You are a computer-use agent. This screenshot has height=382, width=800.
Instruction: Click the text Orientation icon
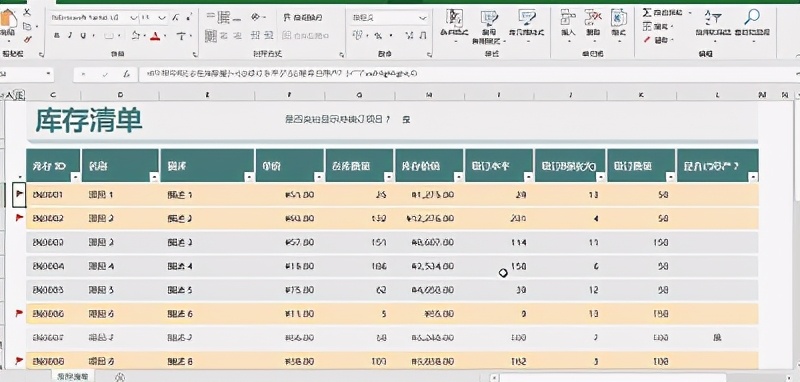point(256,17)
